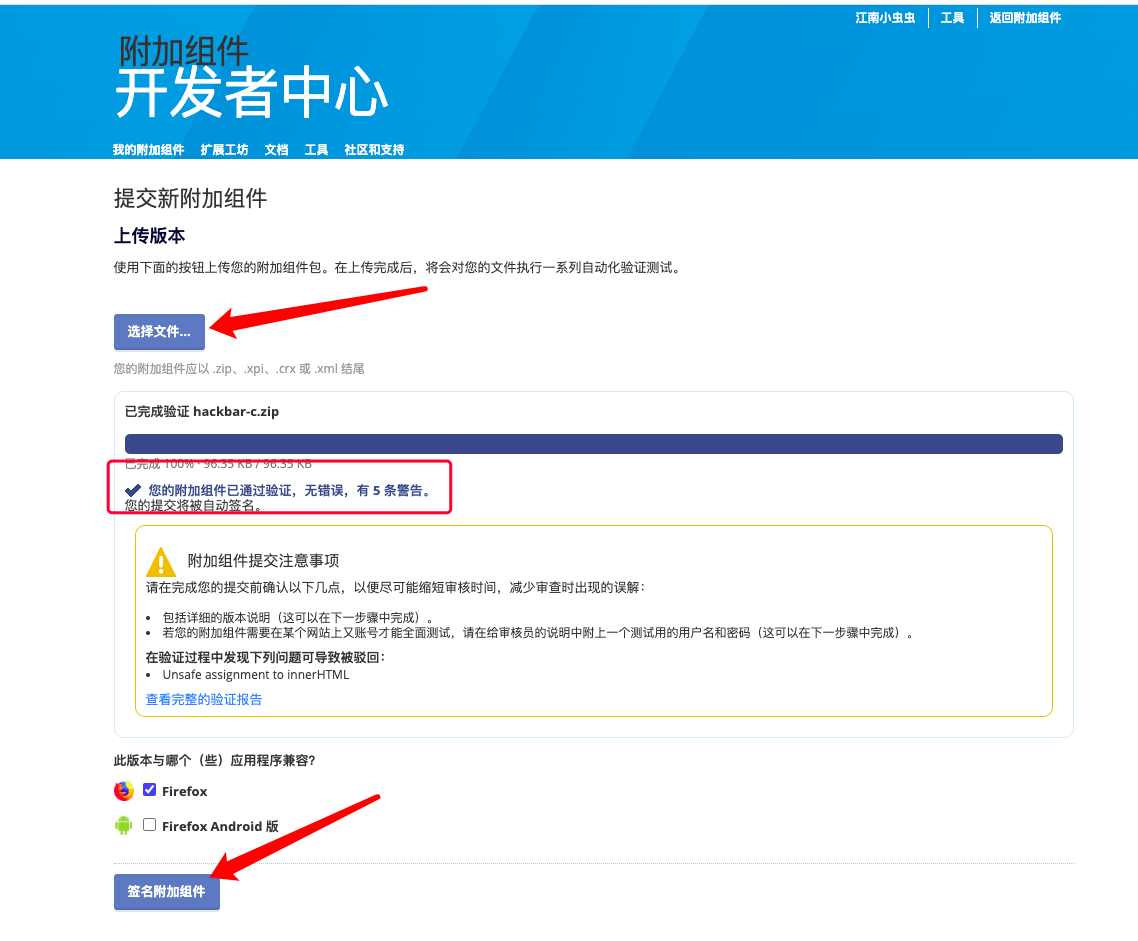Click the validation result message text

[290, 490]
